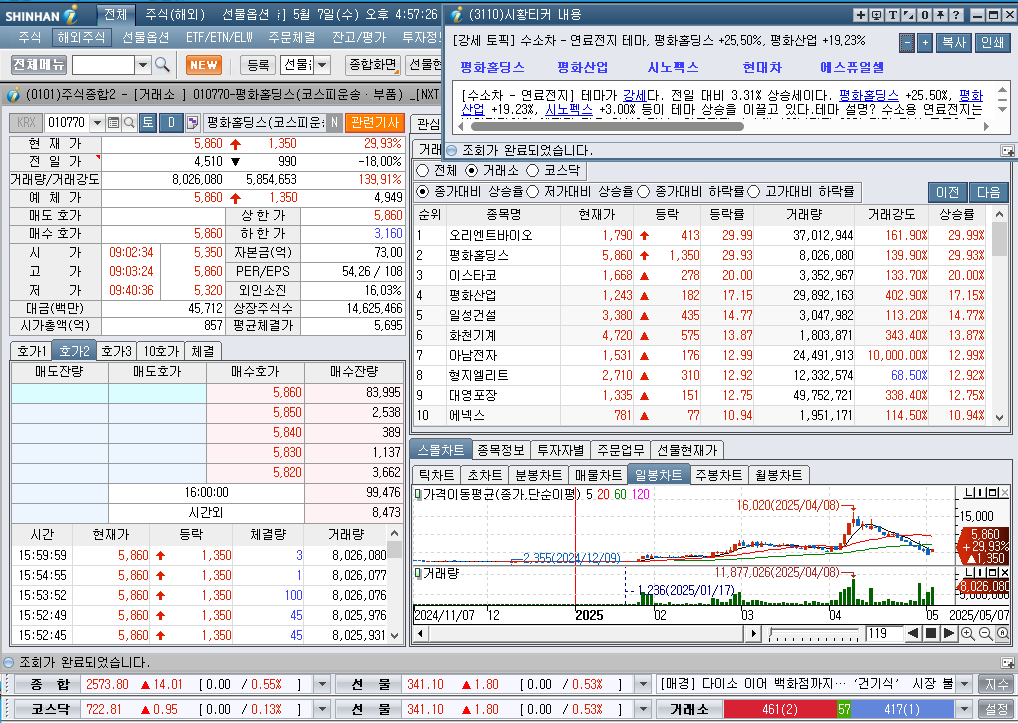Open the 종목정보 tab
Viewport: 1018px width, 723px height.
point(501,450)
